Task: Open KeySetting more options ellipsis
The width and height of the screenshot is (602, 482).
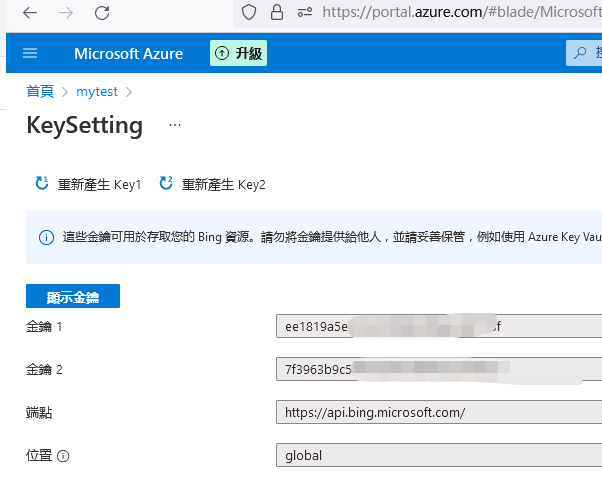Action: tap(175, 125)
